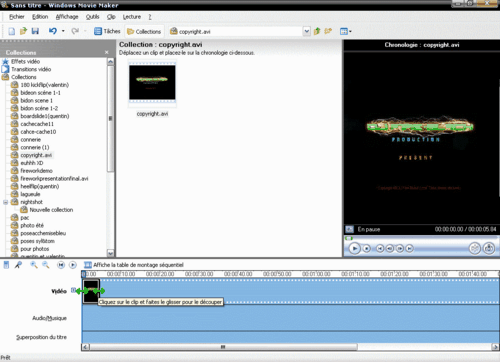Viewport: 500px width, 362px height.
Task: Click the collections tree scroll-down arrow
Action: pos(111,253)
